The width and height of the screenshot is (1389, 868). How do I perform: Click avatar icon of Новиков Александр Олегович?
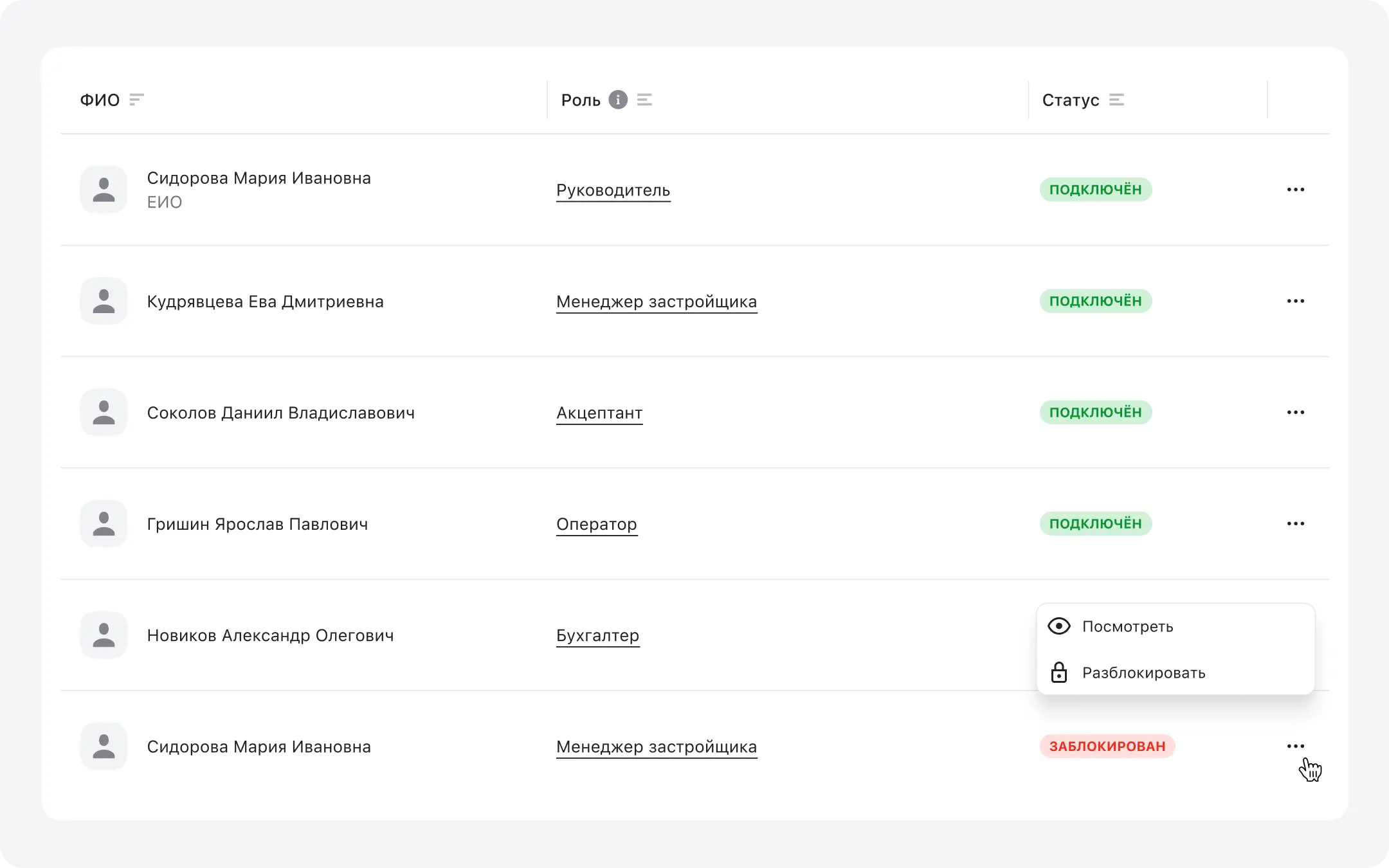point(104,635)
